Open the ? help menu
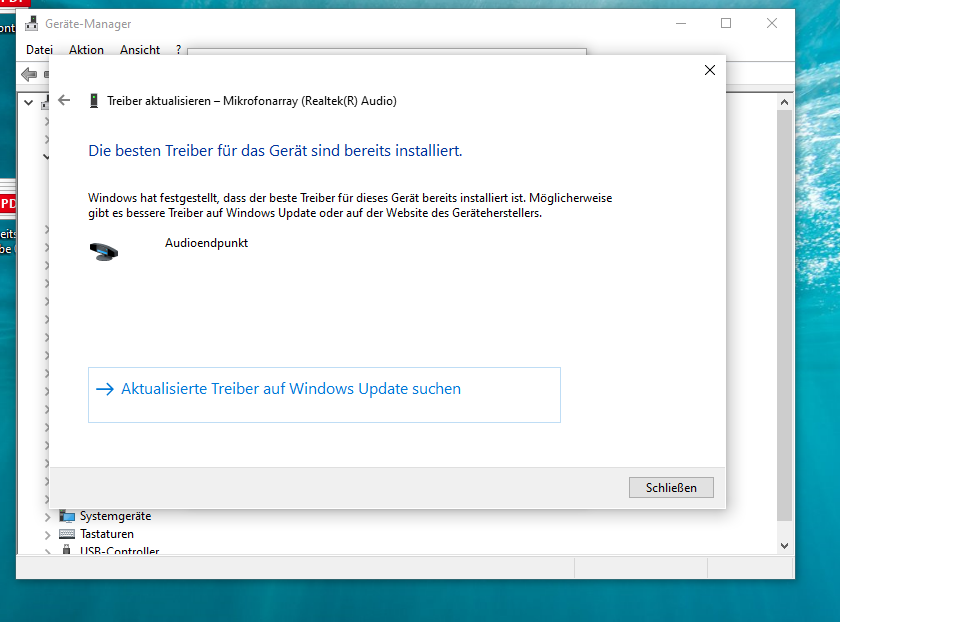Screen dimensions: 960x622 178,50
